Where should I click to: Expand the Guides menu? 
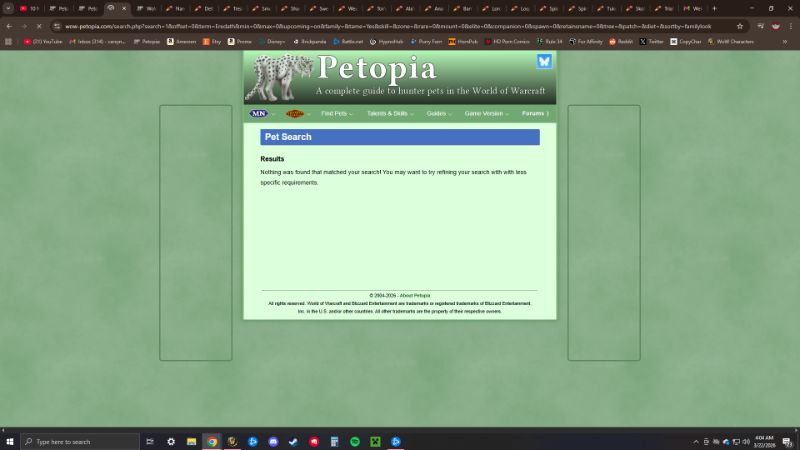(x=439, y=114)
